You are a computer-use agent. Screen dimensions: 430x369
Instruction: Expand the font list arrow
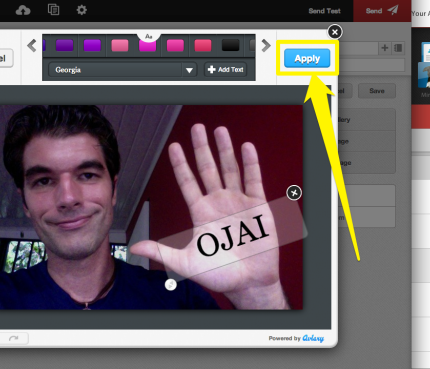coord(189,70)
